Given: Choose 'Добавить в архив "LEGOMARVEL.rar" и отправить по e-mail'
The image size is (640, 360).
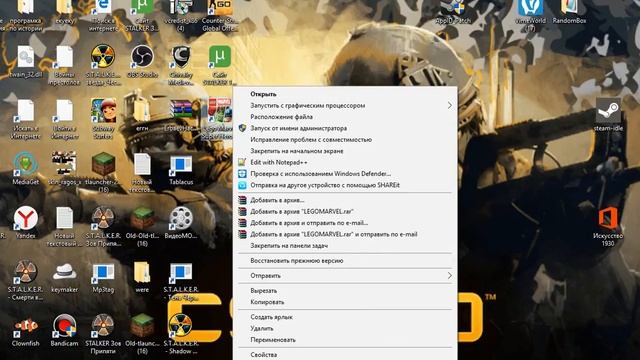Looking at the screenshot, I should click(x=345, y=234).
